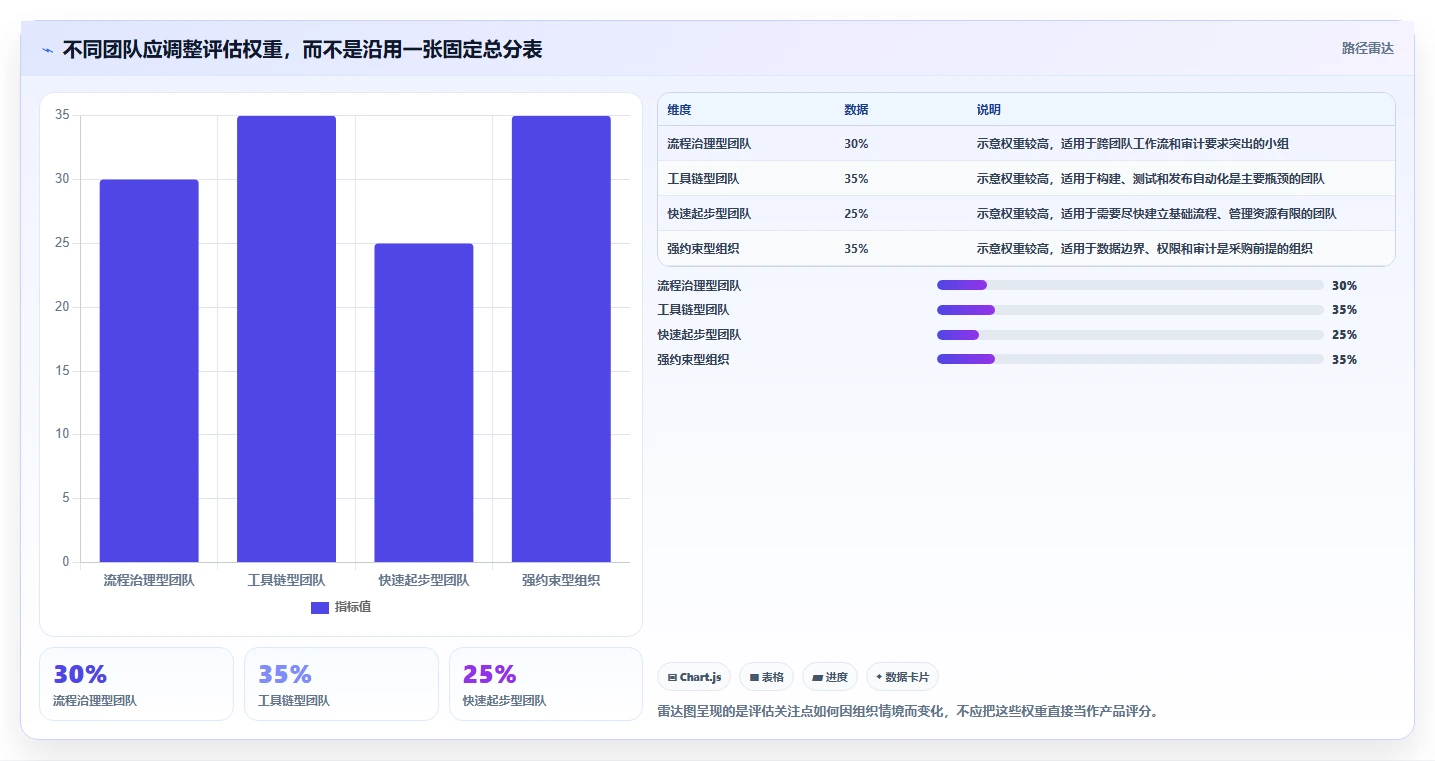Click the 流程治理型团队 bar in the chart
Viewport: 1435px width, 761px height.
149,371
